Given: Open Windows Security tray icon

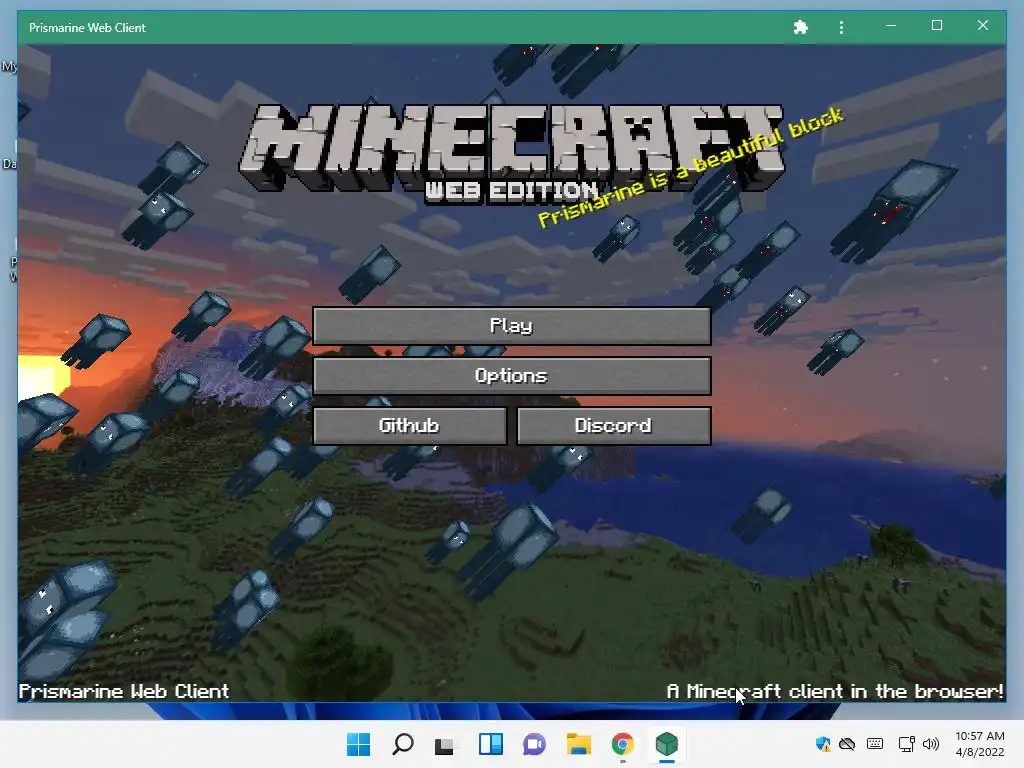Looking at the screenshot, I should [x=823, y=744].
